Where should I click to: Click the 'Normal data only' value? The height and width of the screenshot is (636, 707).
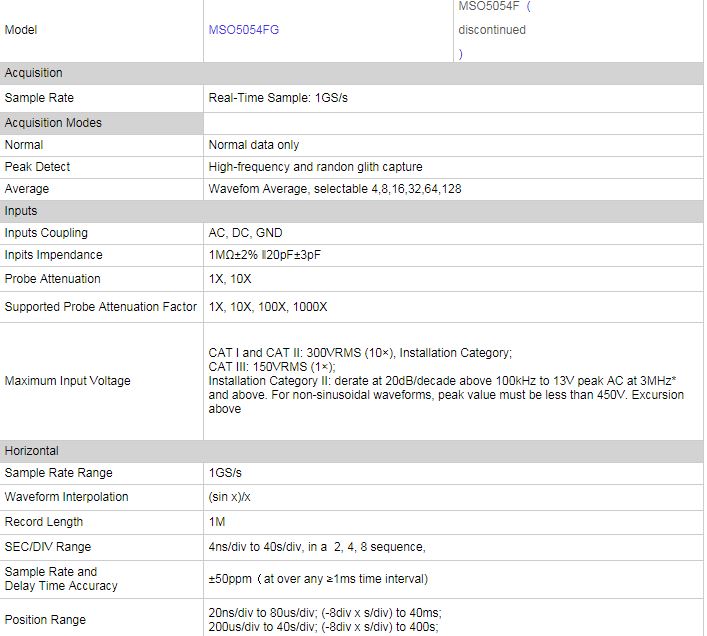click(254, 145)
